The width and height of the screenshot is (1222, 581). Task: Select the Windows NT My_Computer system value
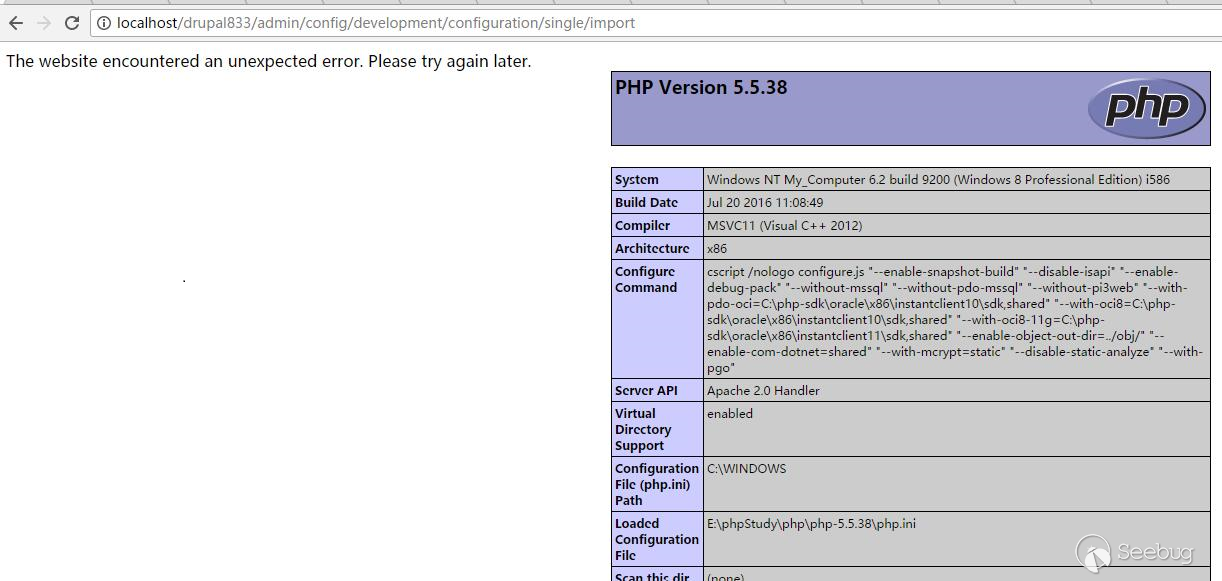(938, 180)
